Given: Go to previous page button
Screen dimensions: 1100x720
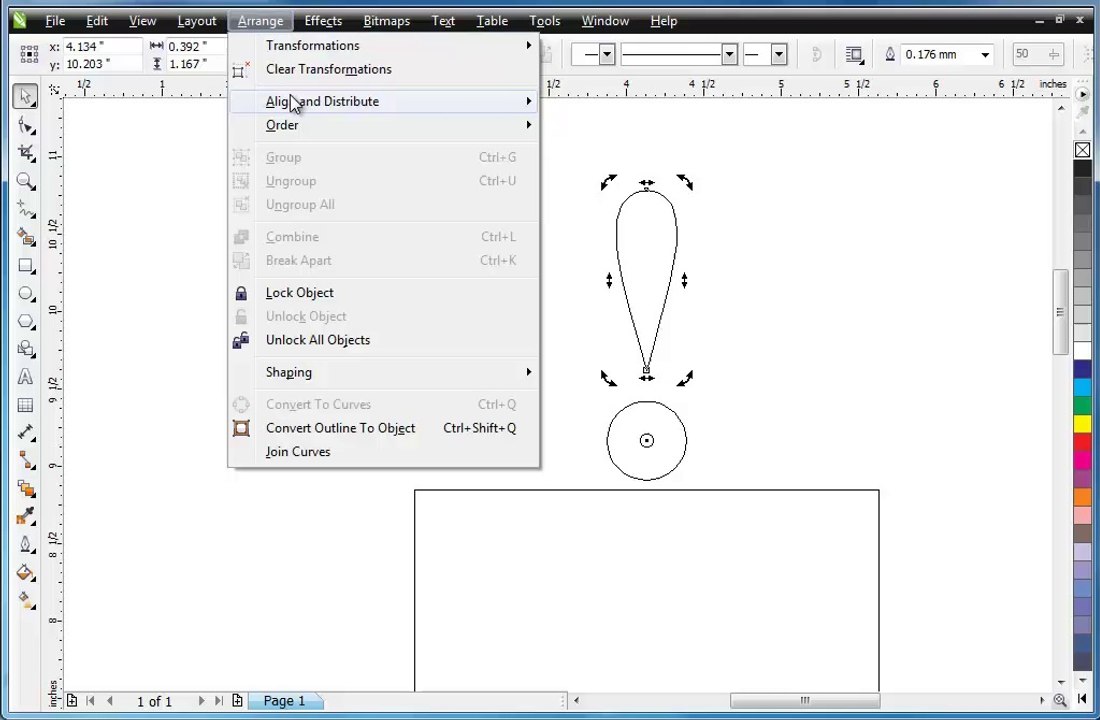Looking at the screenshot, I should [110, 700].
